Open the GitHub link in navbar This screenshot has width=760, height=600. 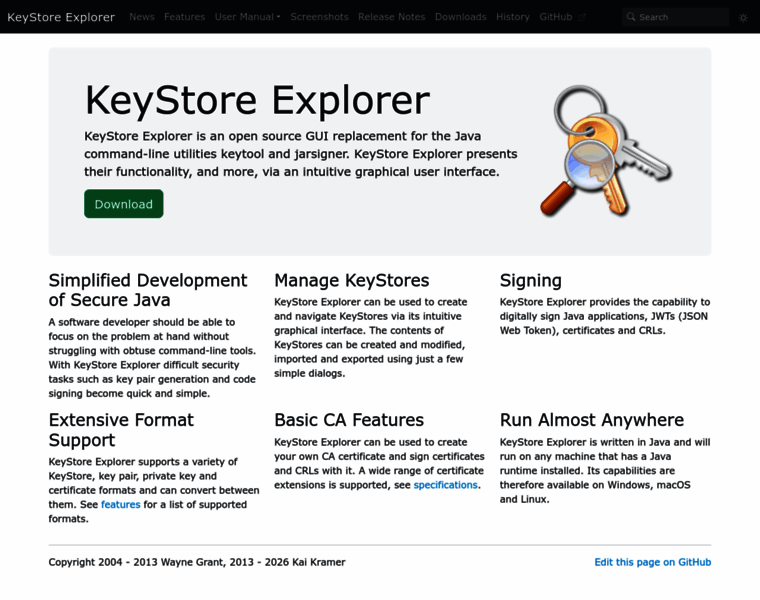coord(555,17)
